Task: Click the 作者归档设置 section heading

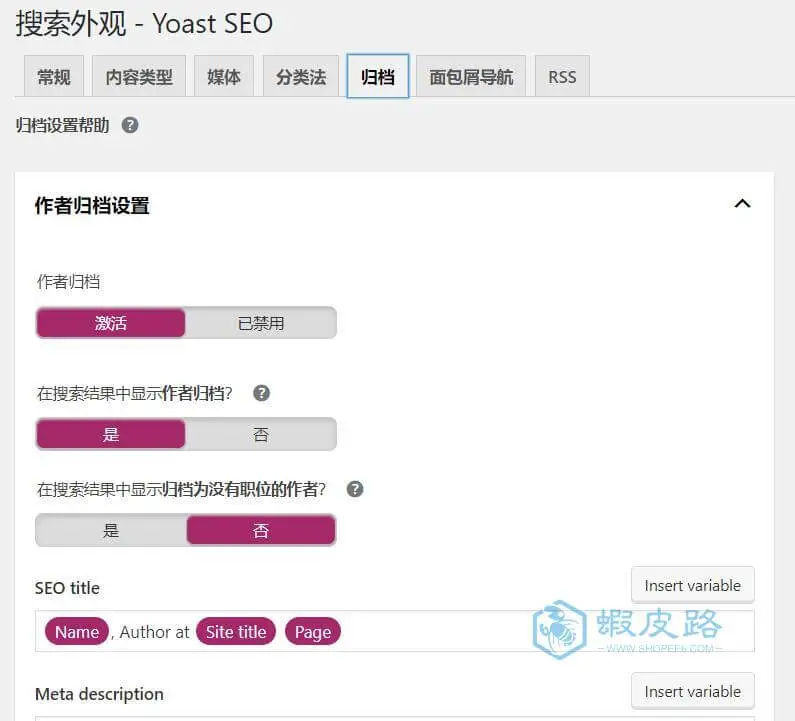Action: tap(92, 205)
